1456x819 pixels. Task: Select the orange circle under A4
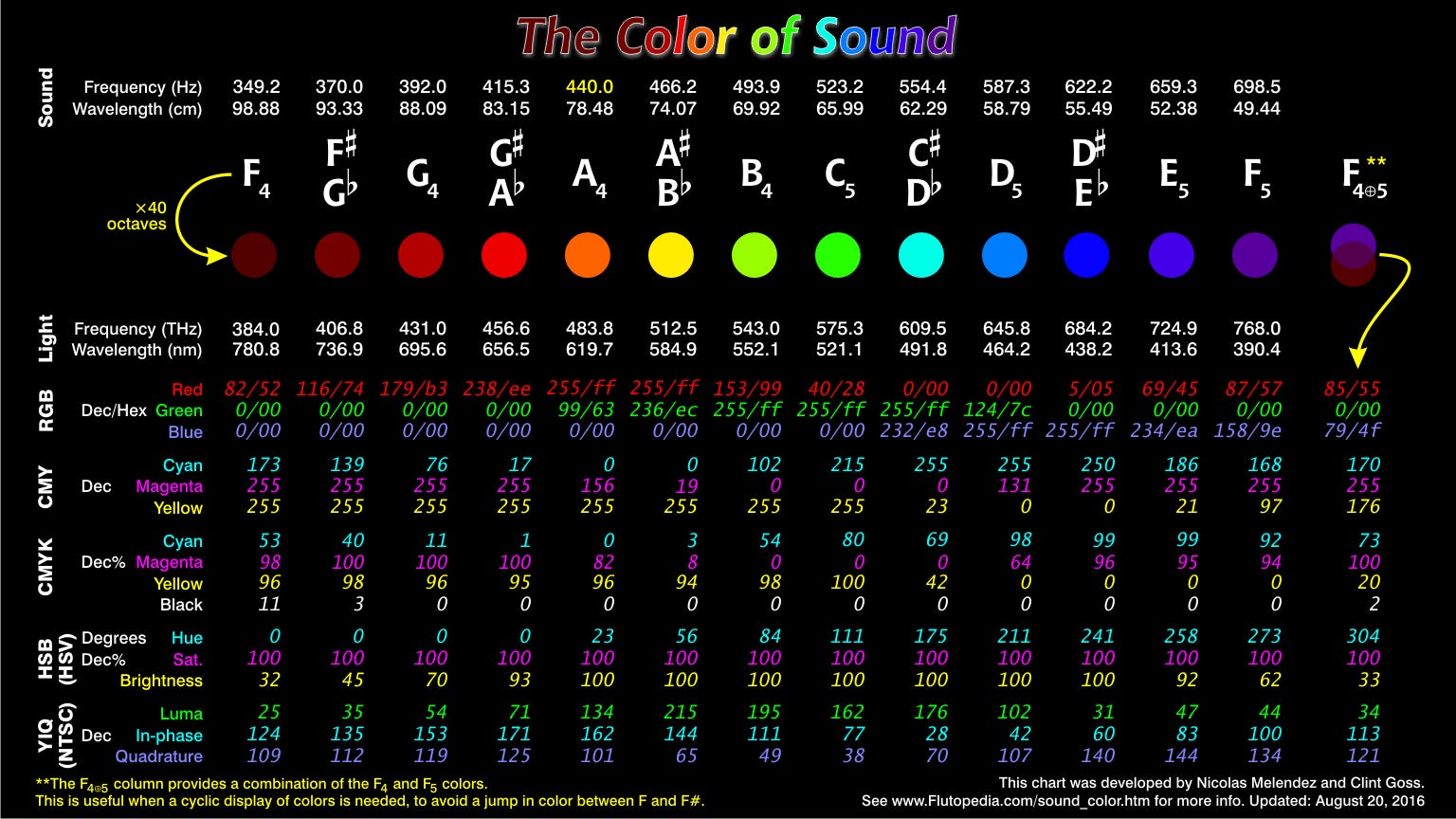[x=588, y=255]
